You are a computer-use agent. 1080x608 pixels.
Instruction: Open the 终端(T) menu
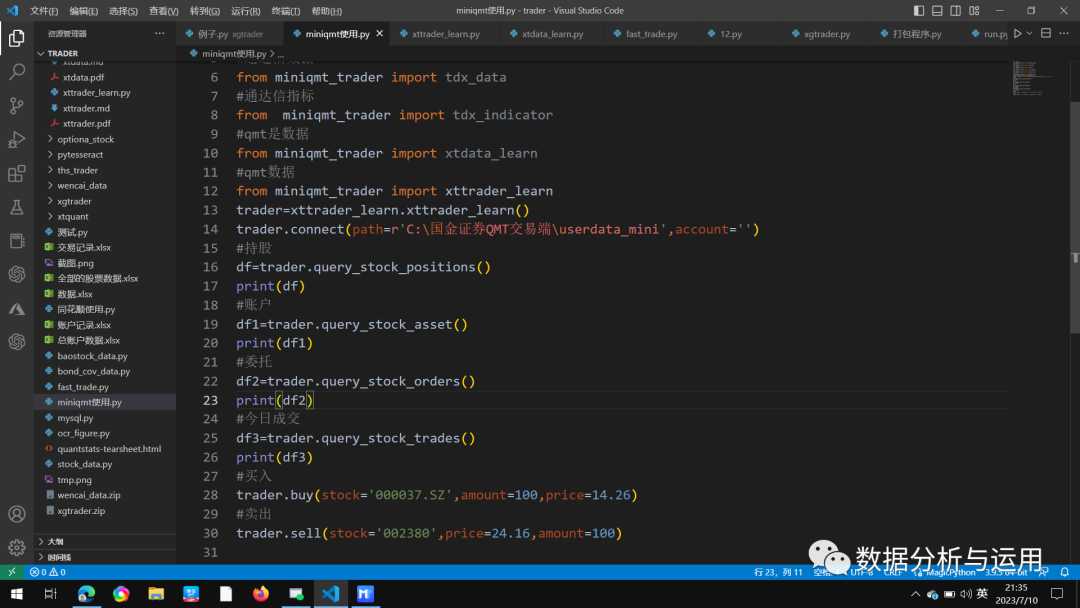coord(286,11)
